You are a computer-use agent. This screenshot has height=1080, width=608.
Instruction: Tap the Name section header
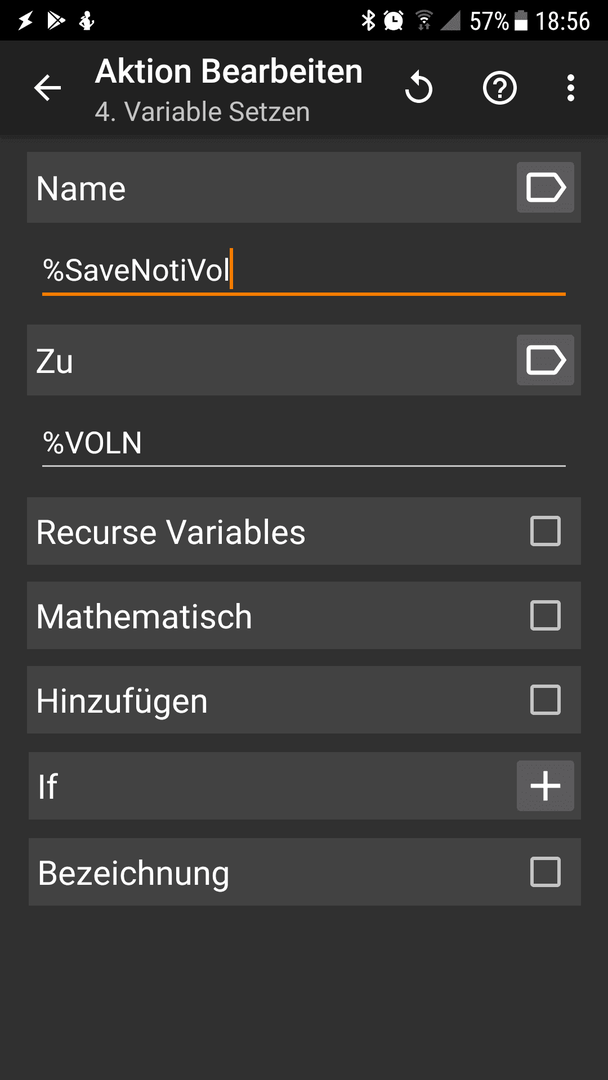pos(81,188)
